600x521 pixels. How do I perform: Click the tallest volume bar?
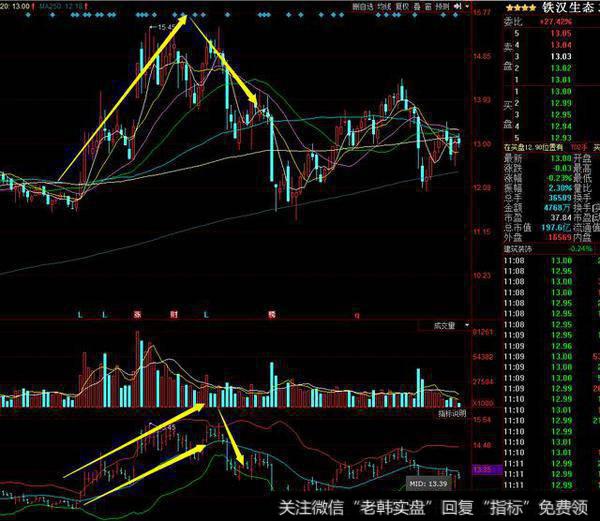pos(137,370)
